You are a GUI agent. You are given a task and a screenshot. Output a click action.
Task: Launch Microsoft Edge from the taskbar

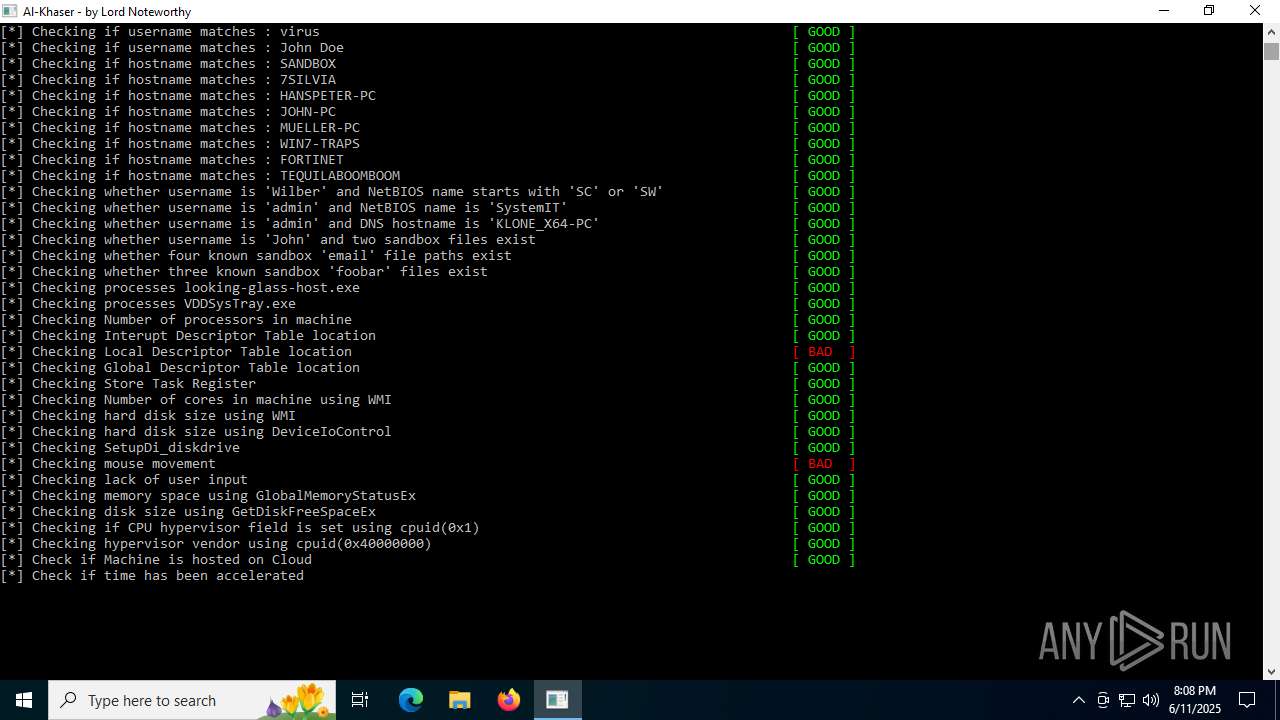coord(411,700)
